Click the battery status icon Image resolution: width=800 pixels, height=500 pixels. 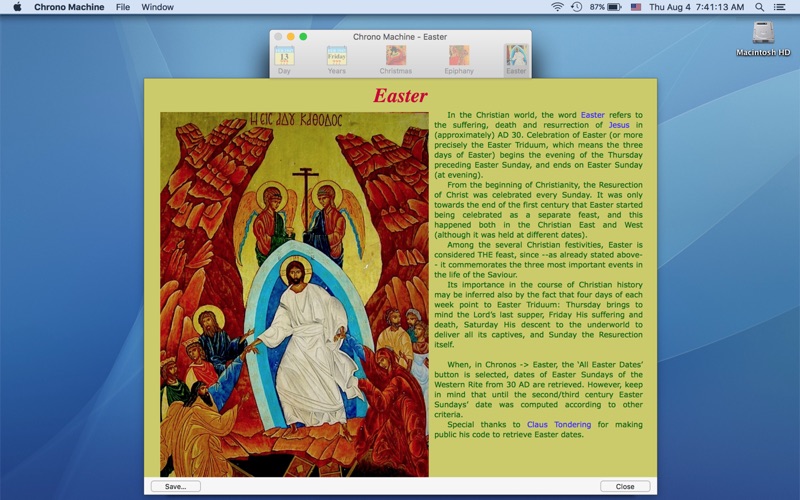(614, 7)
